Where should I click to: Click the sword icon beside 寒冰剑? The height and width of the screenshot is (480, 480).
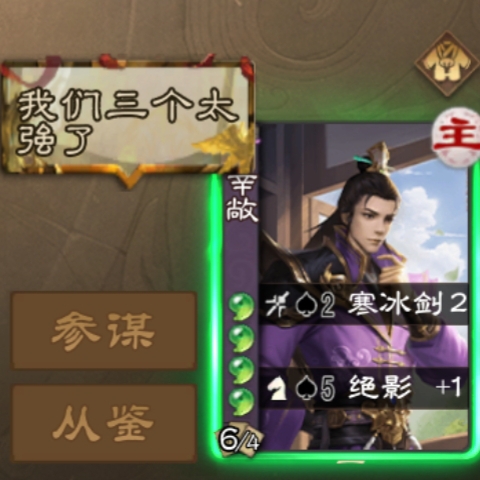point(276,305)
